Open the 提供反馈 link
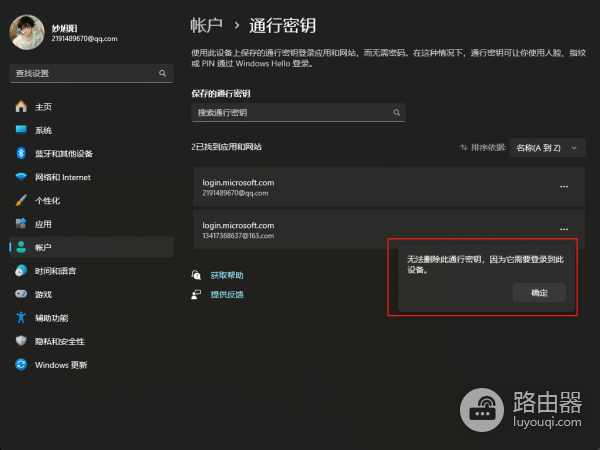This screenshot has width=600, height=450. coord(227,294)
